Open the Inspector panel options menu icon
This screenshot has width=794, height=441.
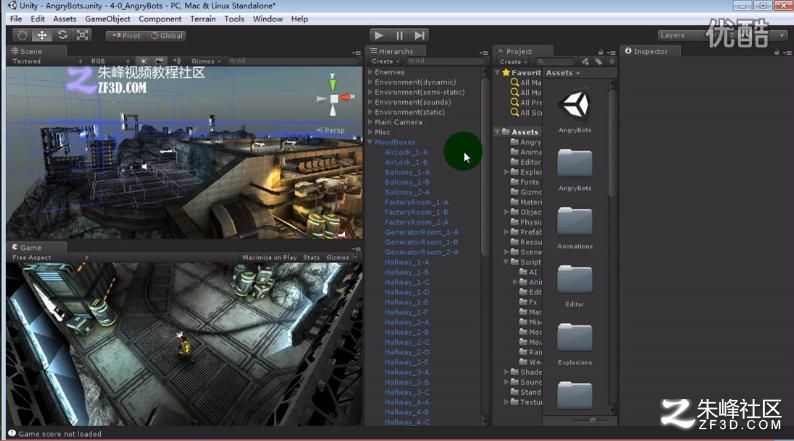[x=787, y=53]
